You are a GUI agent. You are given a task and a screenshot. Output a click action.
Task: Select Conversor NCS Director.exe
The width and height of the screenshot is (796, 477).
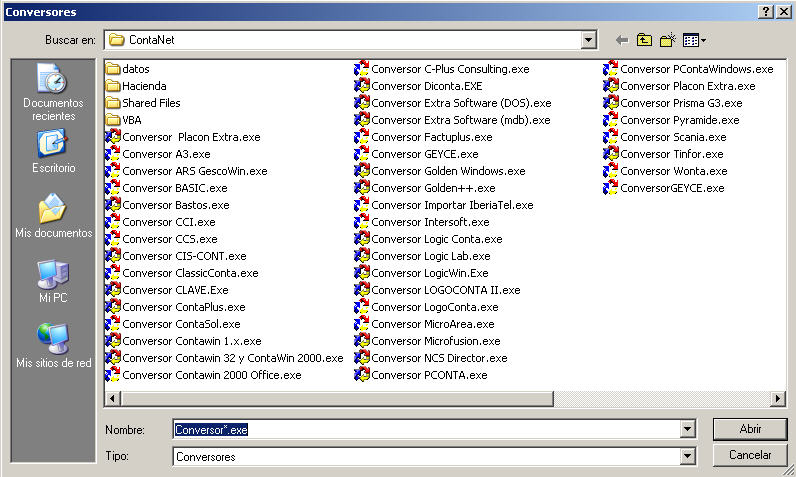[432, 358]
